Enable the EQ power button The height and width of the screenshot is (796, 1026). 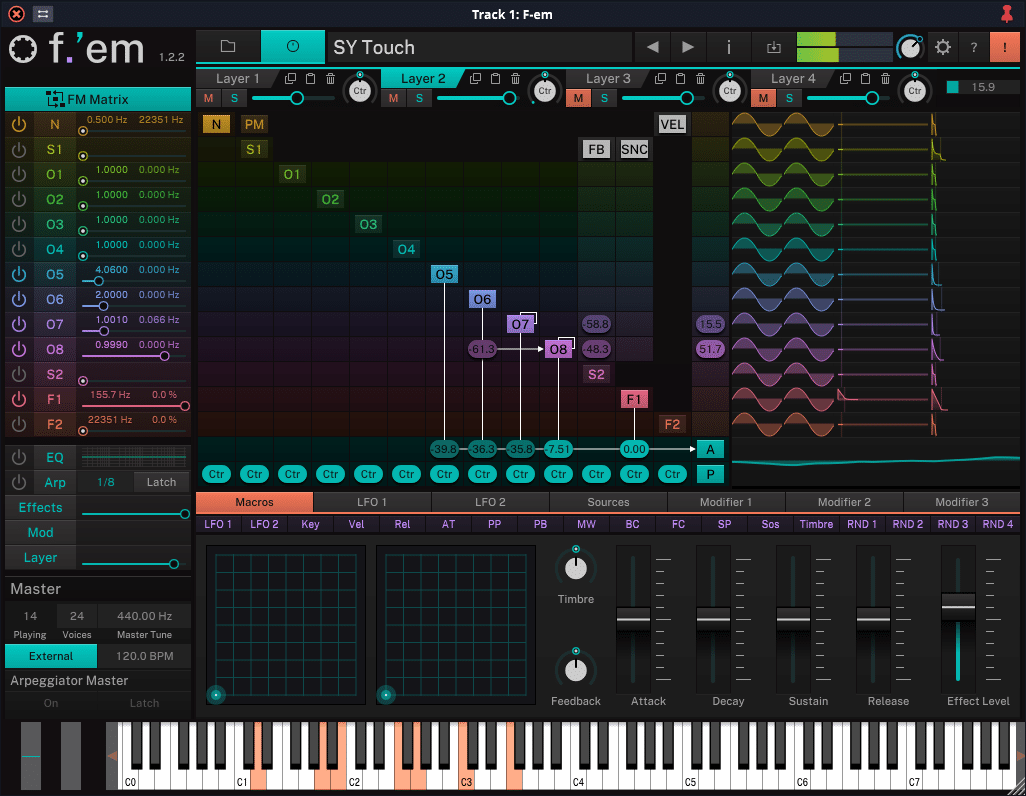[x=19, y=457]
